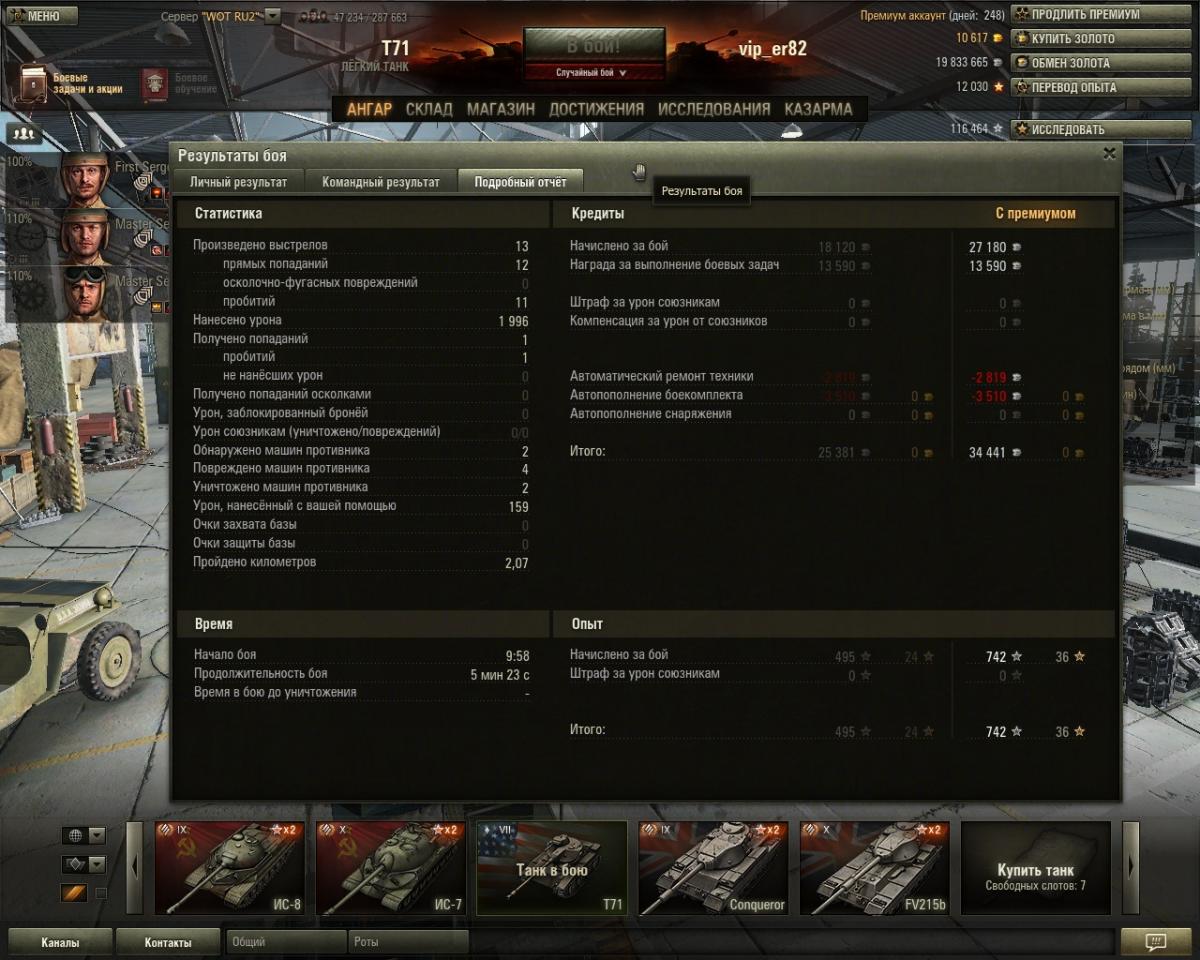Image resolution: width=1200 pixels, height=960 pixels.
Task: Click Начислено за бой experience value 742
Action: pos(995,657)
